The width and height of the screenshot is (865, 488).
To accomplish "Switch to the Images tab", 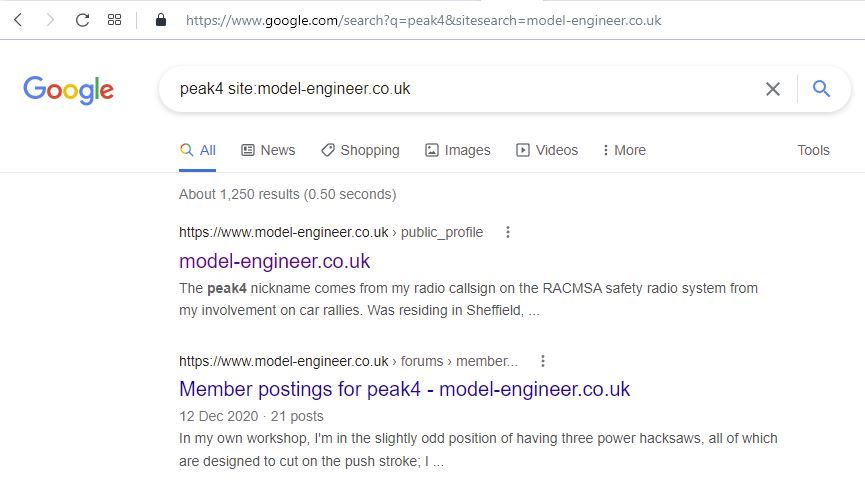I will point(458,150).
